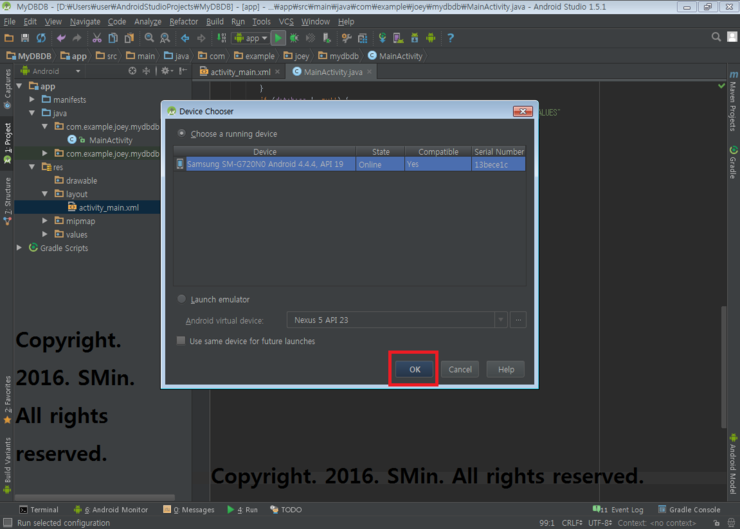
Task: Click the blue Help question mark icon
Action: [x=450, y=38]
